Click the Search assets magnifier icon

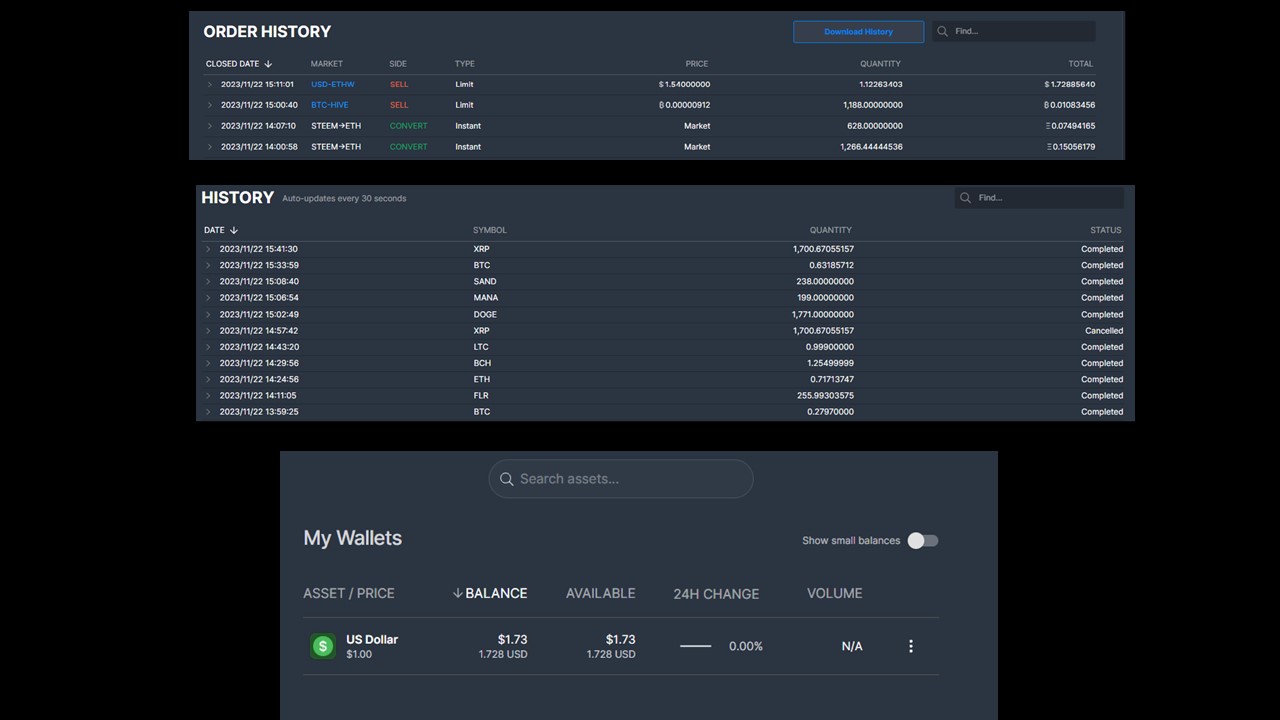click(506, 479)
